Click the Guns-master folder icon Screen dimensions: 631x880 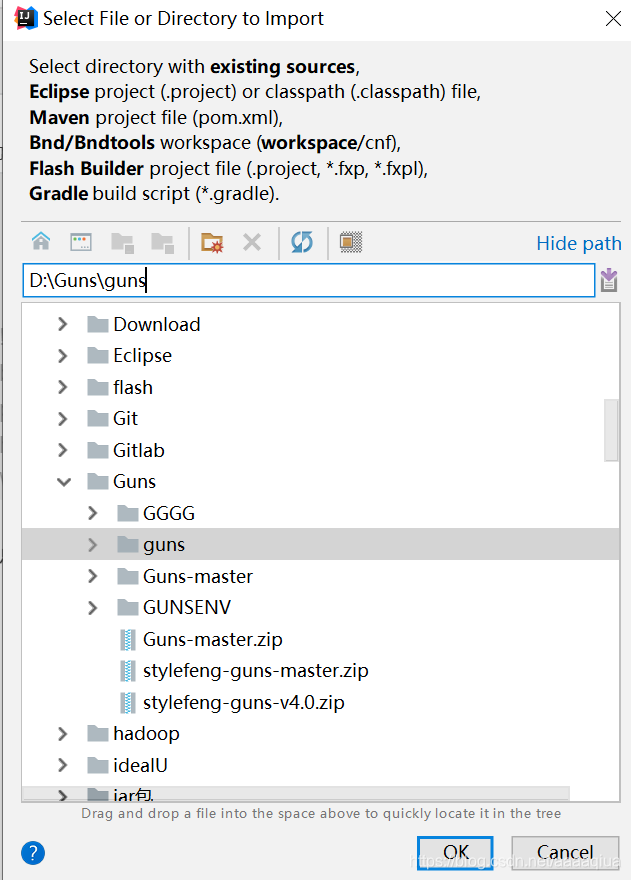tap(128, 576)
